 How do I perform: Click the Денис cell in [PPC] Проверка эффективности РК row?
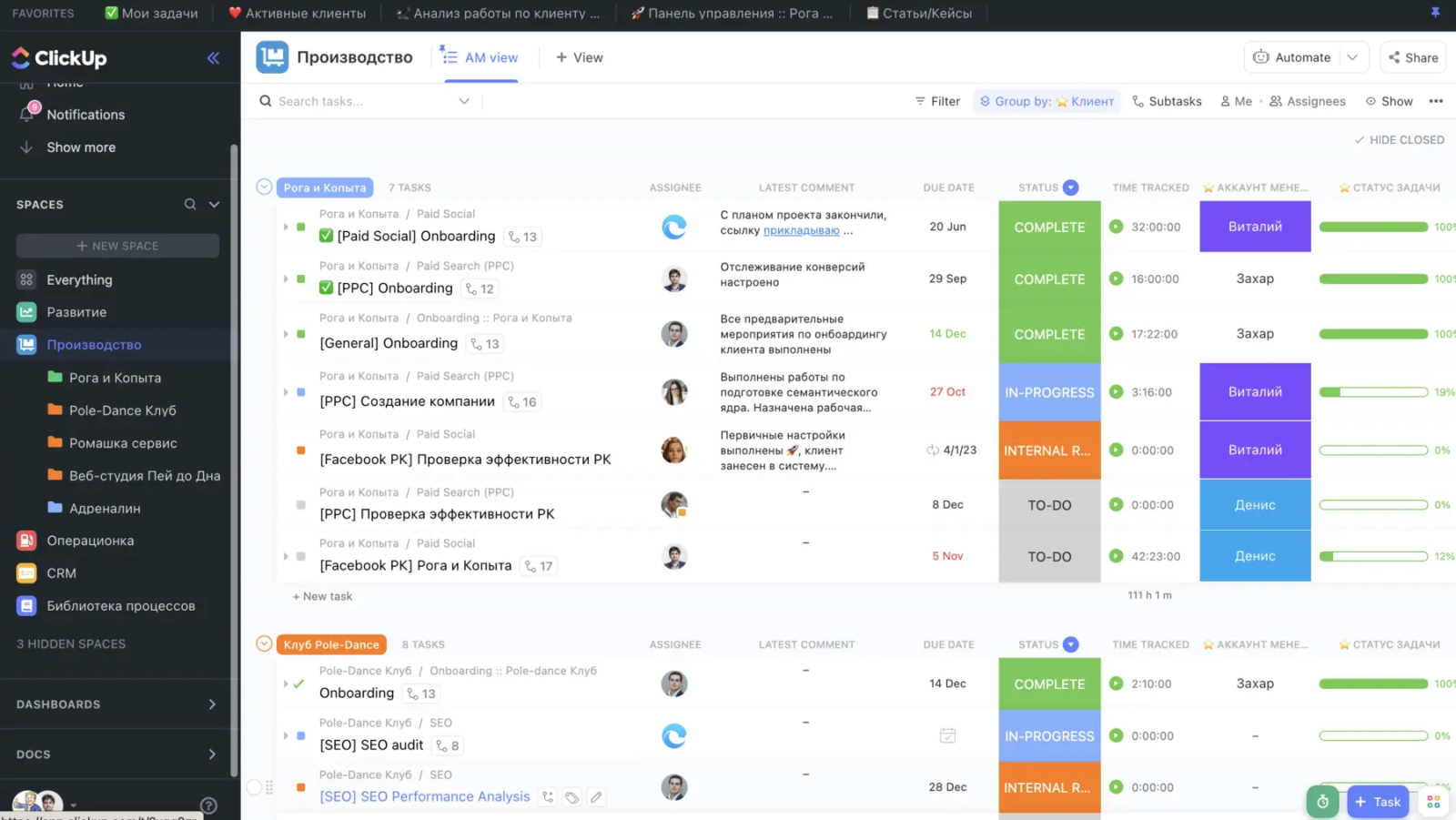click(1255, 505)
